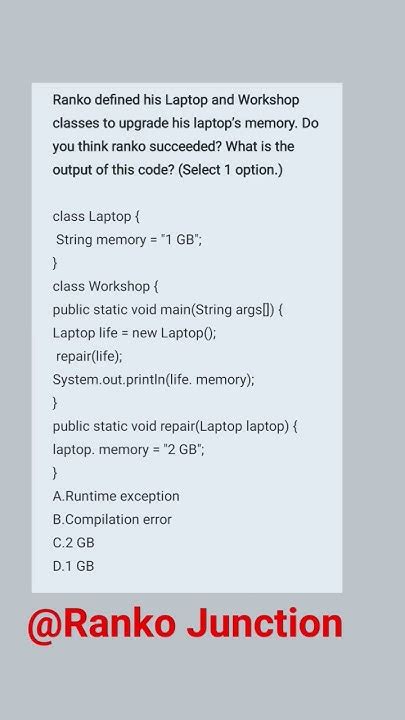Click the closing brace after String memory

point(55,263)
